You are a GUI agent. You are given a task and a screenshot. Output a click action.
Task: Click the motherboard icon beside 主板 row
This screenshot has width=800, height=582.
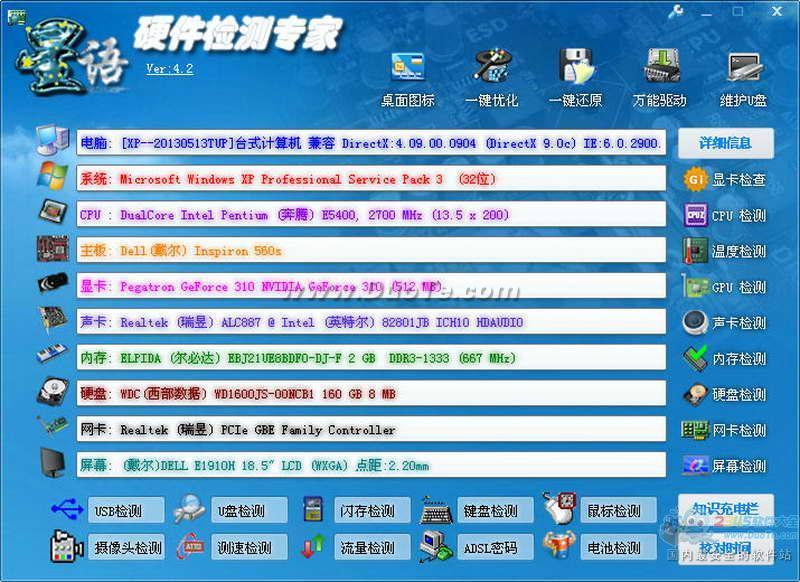pos(53,248)
